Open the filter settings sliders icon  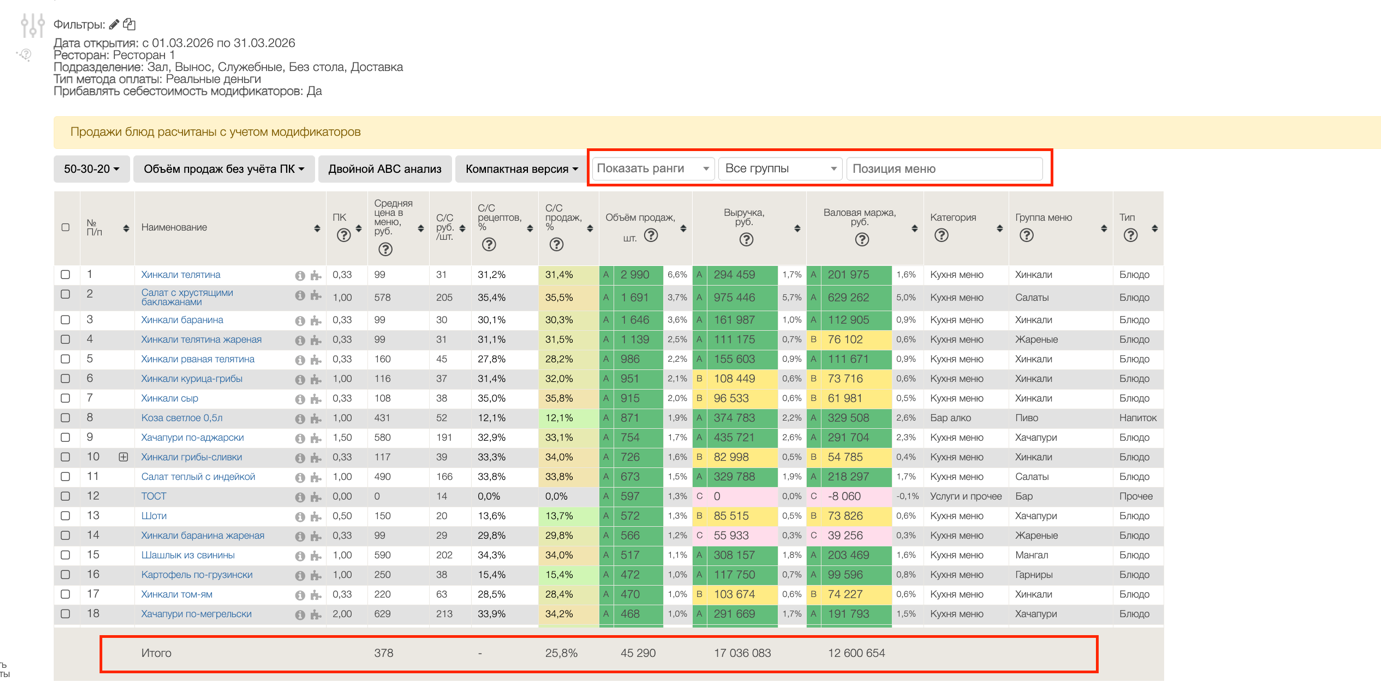pos(32,25)
